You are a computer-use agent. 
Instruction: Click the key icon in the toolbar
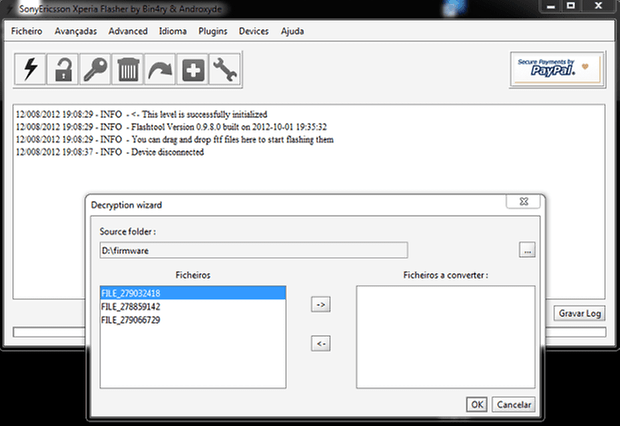95,69
